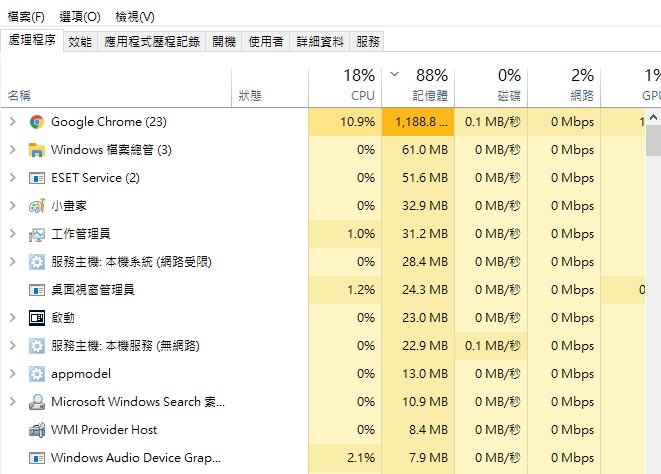Click the 8.4 MB memory value
This screenshot has height=474, width=661.
tap(428, 430)
